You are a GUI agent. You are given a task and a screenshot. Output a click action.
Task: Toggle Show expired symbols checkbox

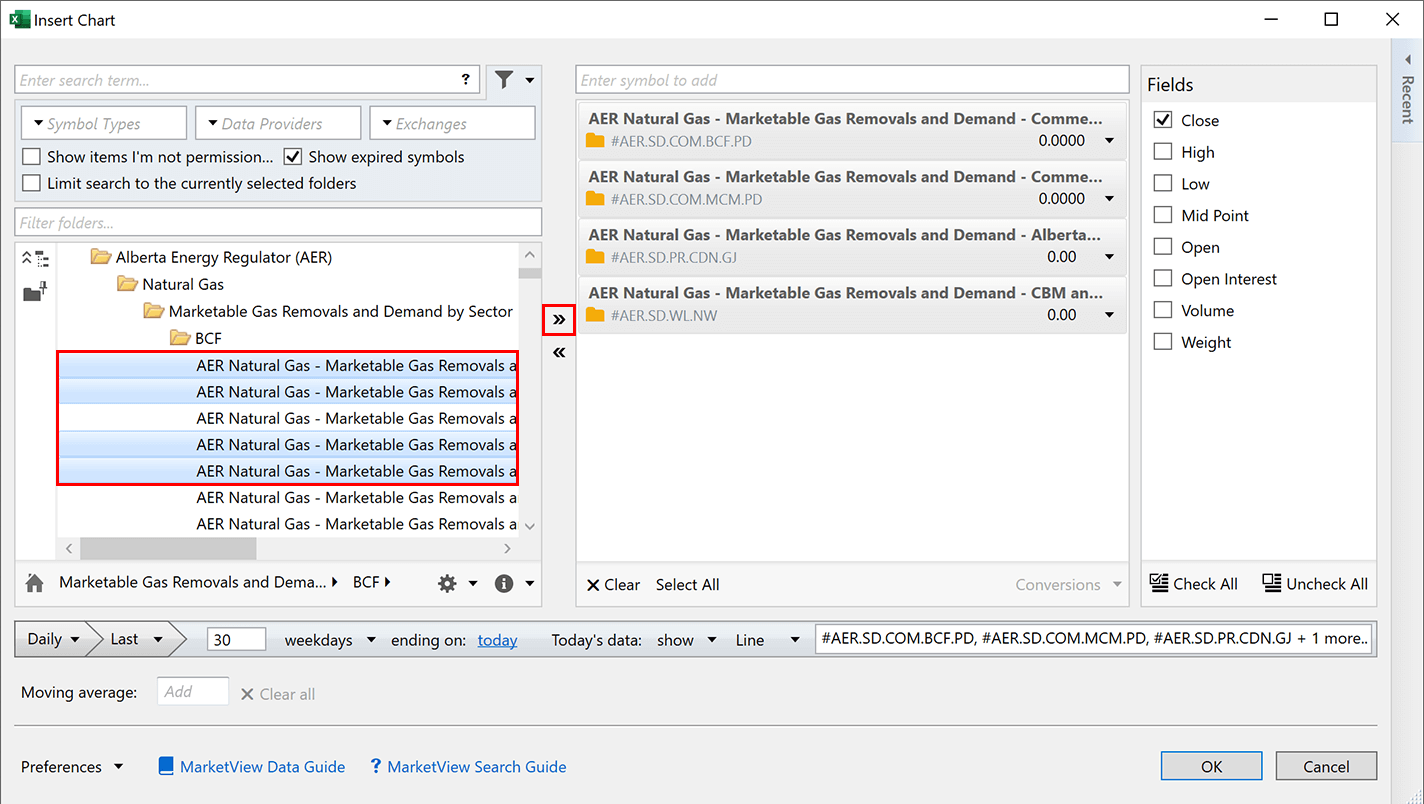(293, 157)
